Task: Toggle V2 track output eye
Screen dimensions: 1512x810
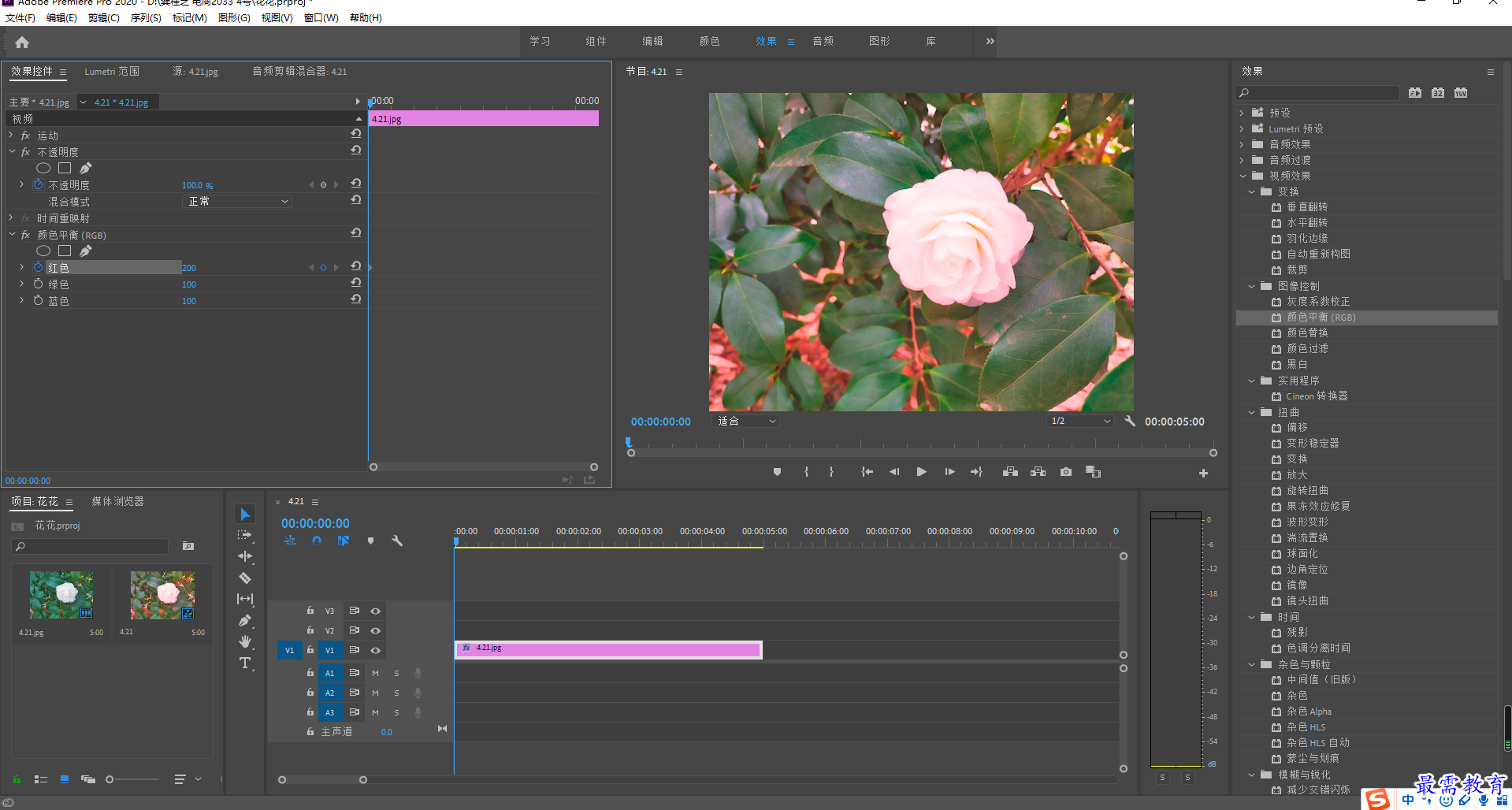Action: tap(376, 630)
